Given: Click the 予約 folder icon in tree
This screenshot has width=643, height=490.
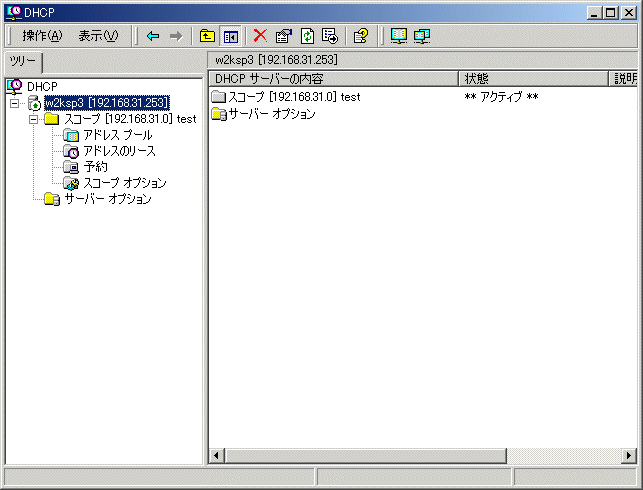Looking at the screenshot, I should pos(71,167).
